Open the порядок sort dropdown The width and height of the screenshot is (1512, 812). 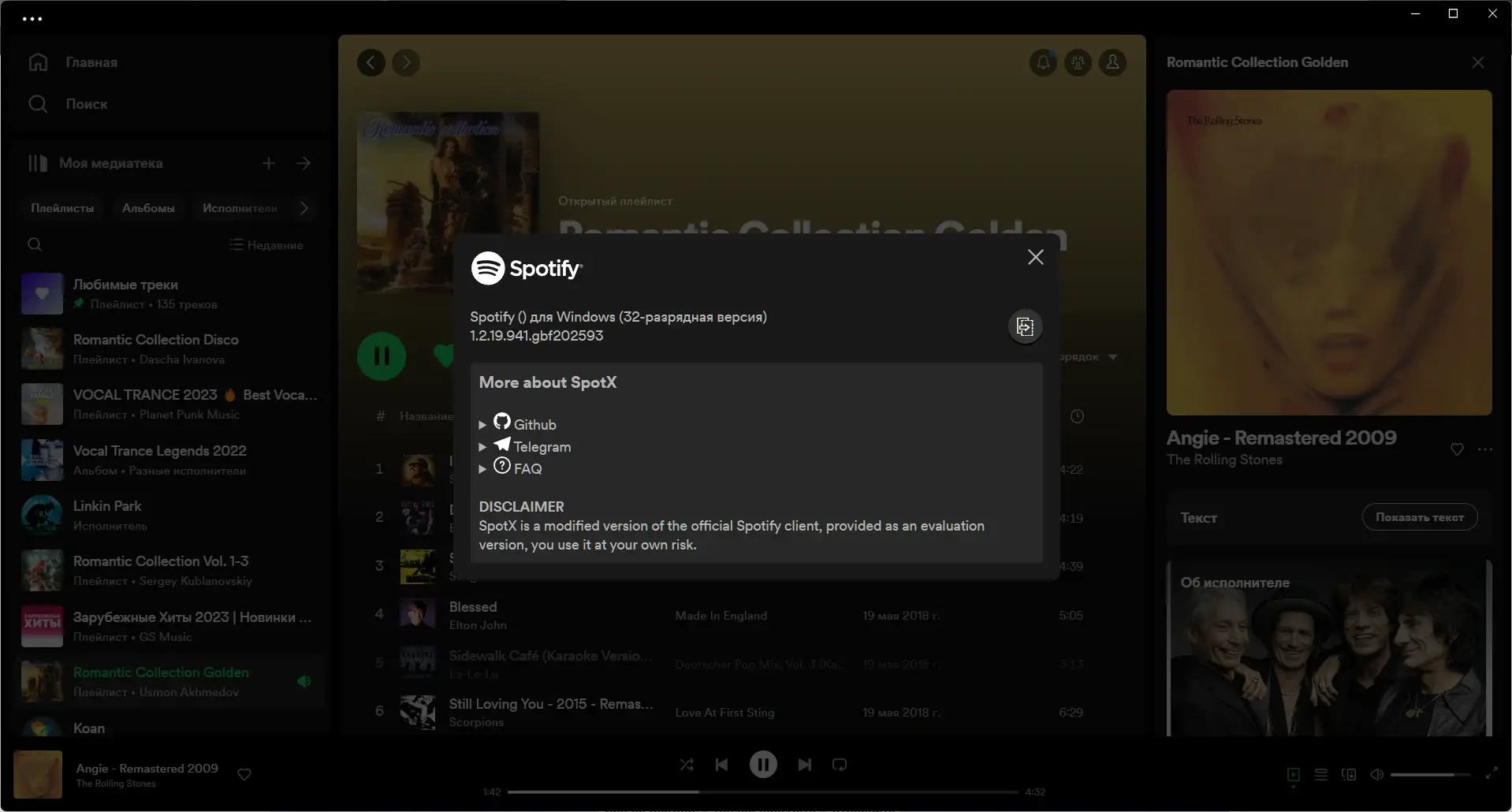(x=1088, y=357)
